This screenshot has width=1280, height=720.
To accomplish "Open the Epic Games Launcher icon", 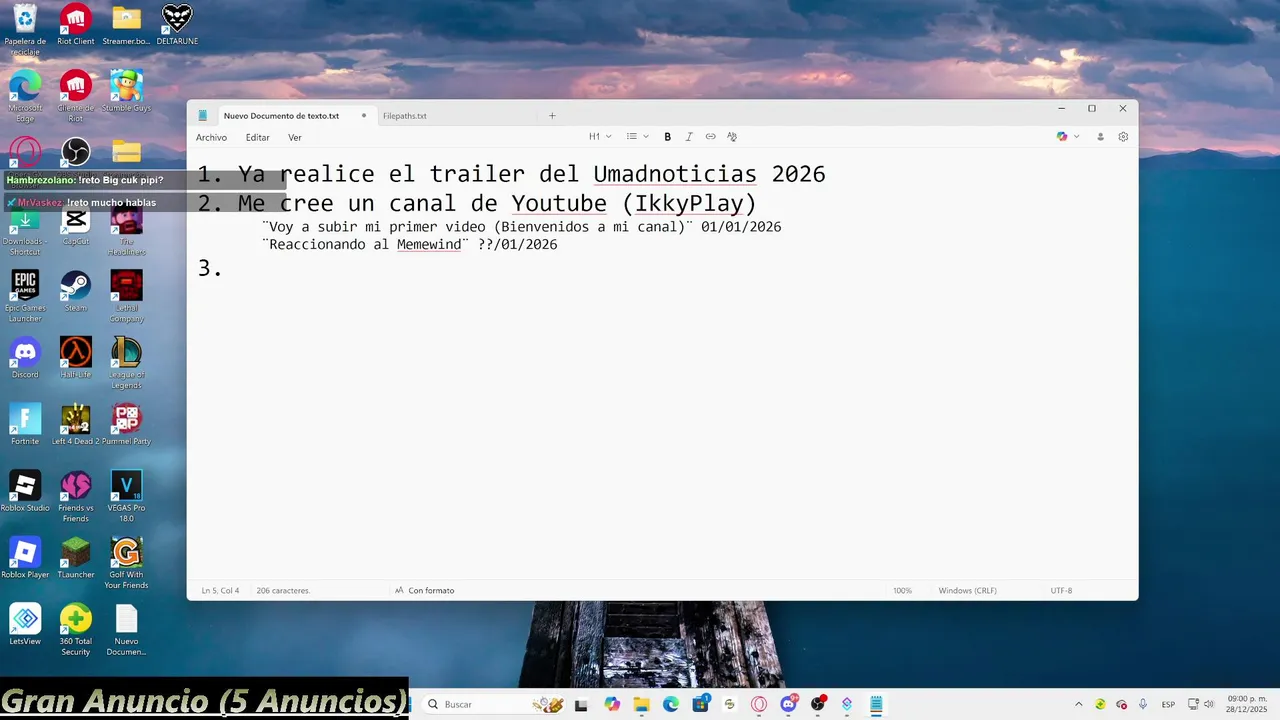I will click(x=25, y=296).
